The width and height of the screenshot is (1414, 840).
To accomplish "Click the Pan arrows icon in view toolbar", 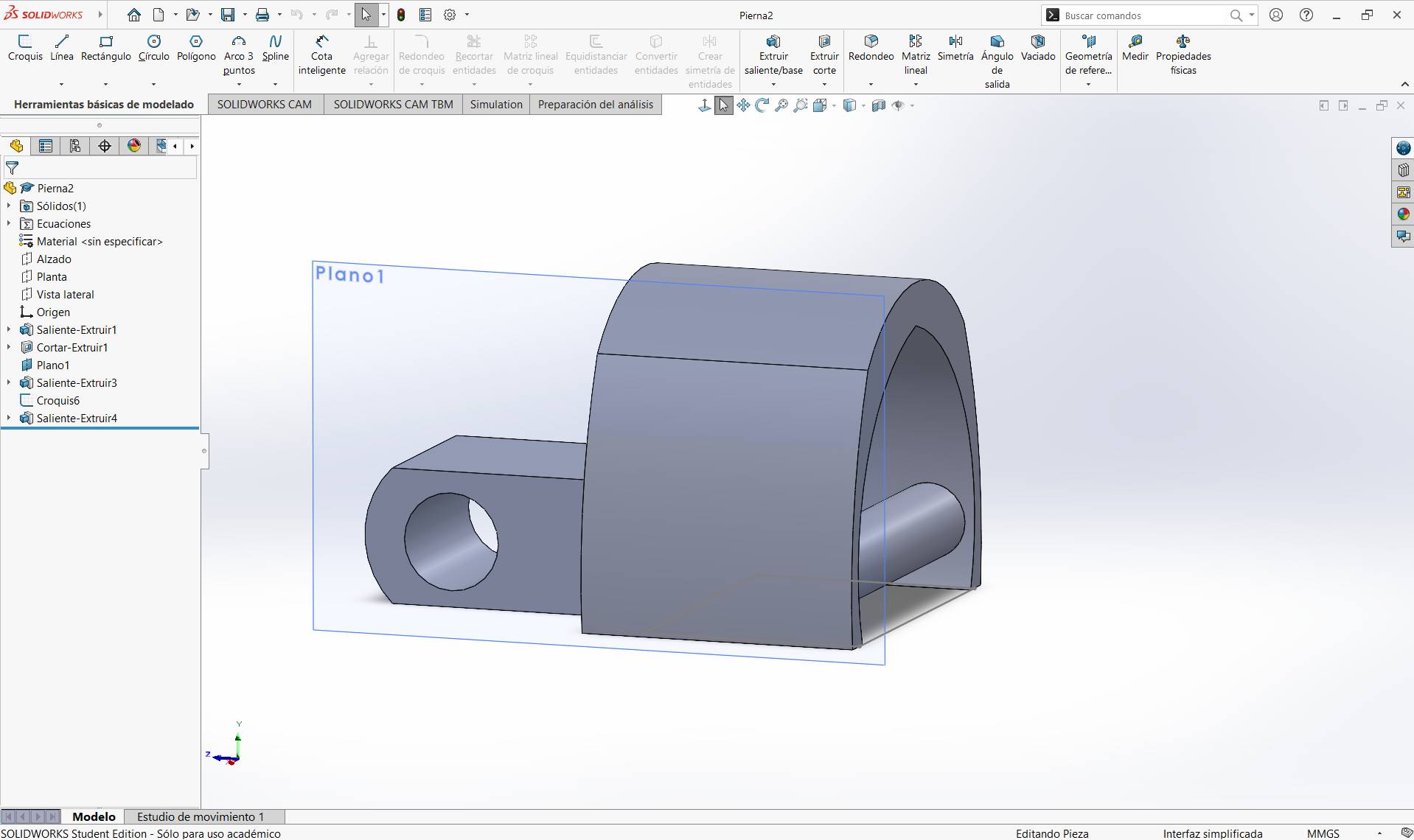I will pos(743,105).
